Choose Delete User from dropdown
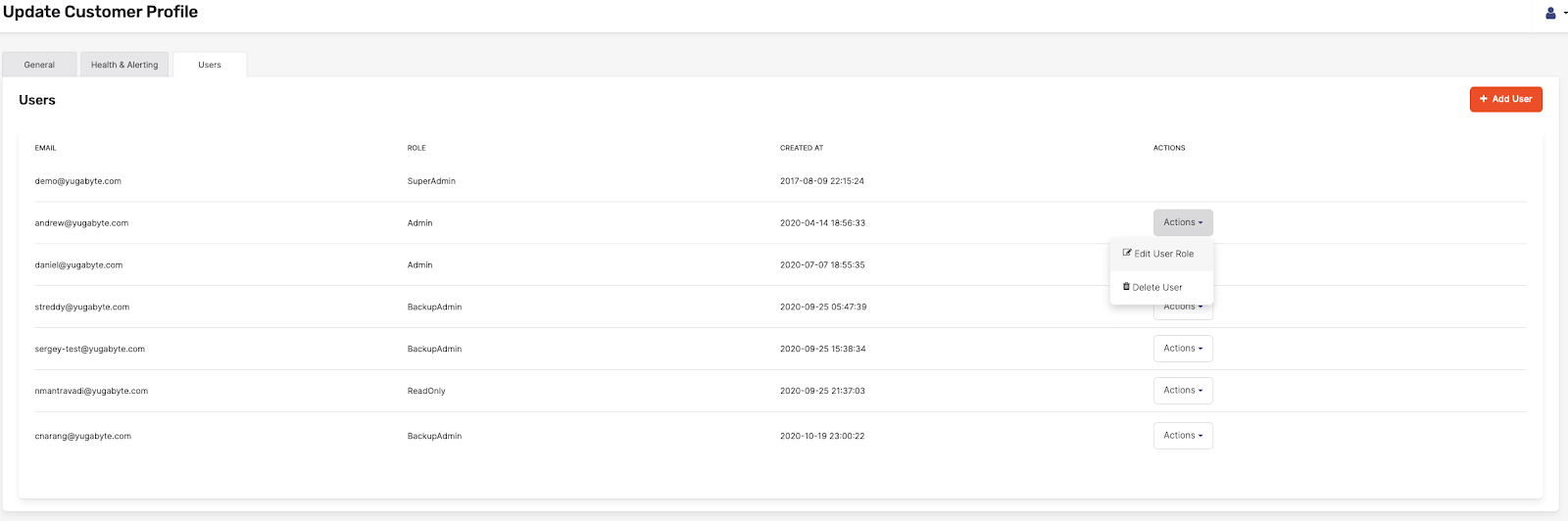This screenshot has height=521, width=1568. (x=1161, y=287)
